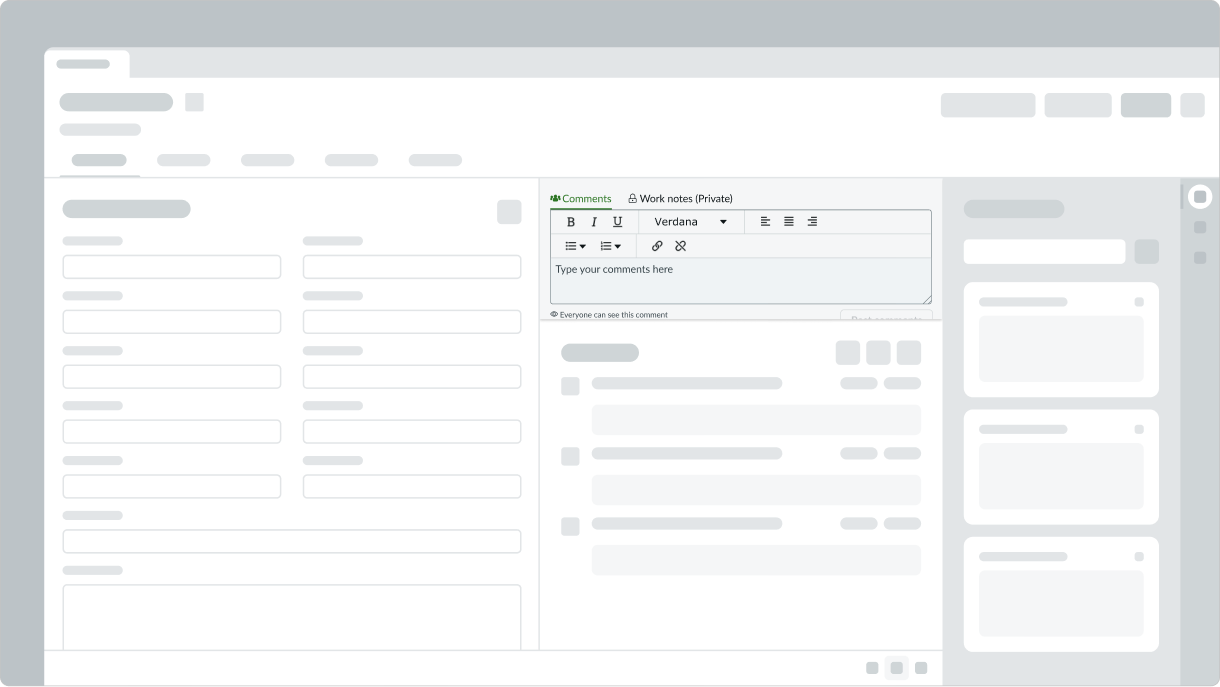
Task: Toggle everyone can see this comment
Action: tap(610, 314)
